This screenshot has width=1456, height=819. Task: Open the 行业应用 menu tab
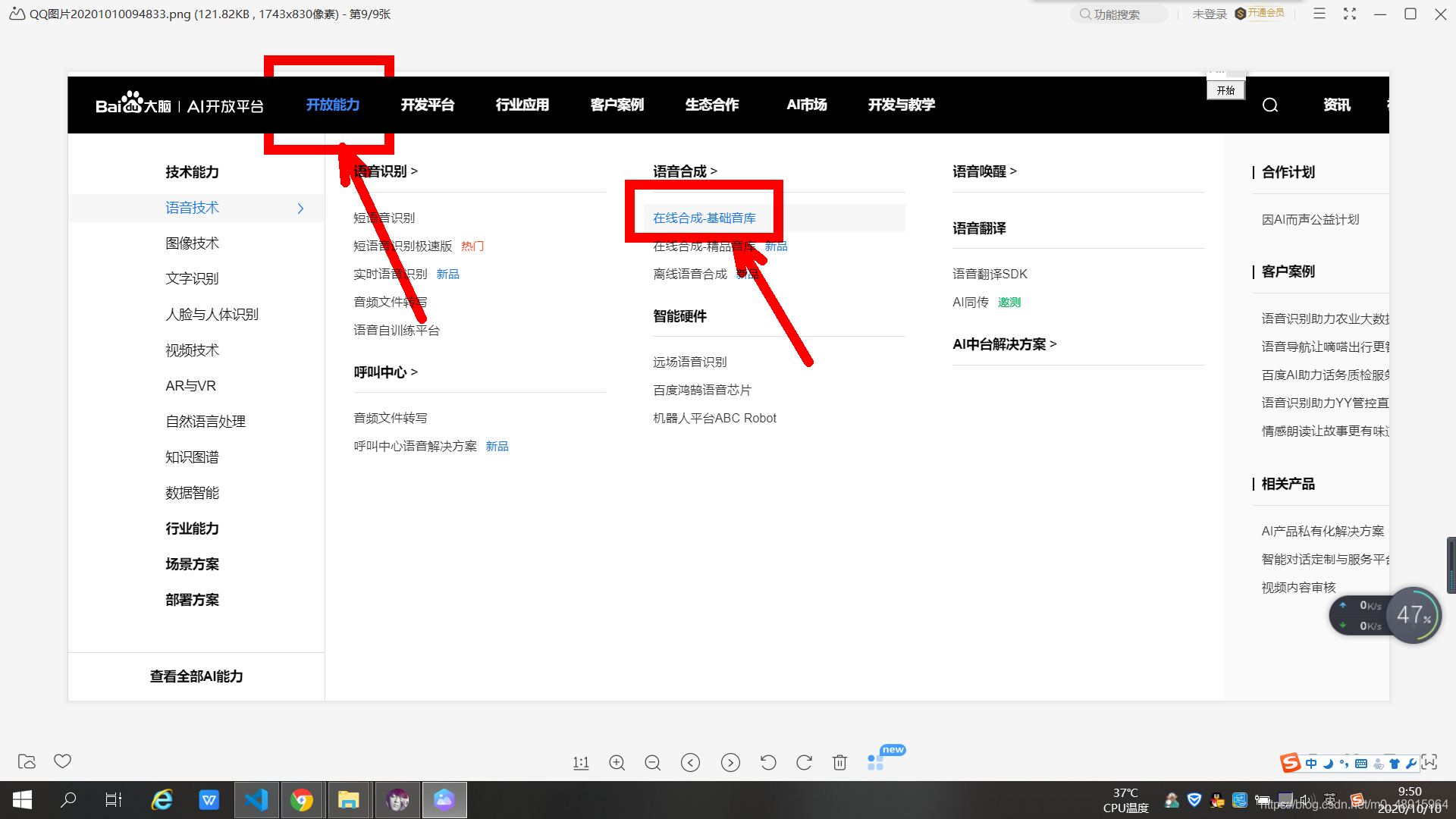pos(522,105)
